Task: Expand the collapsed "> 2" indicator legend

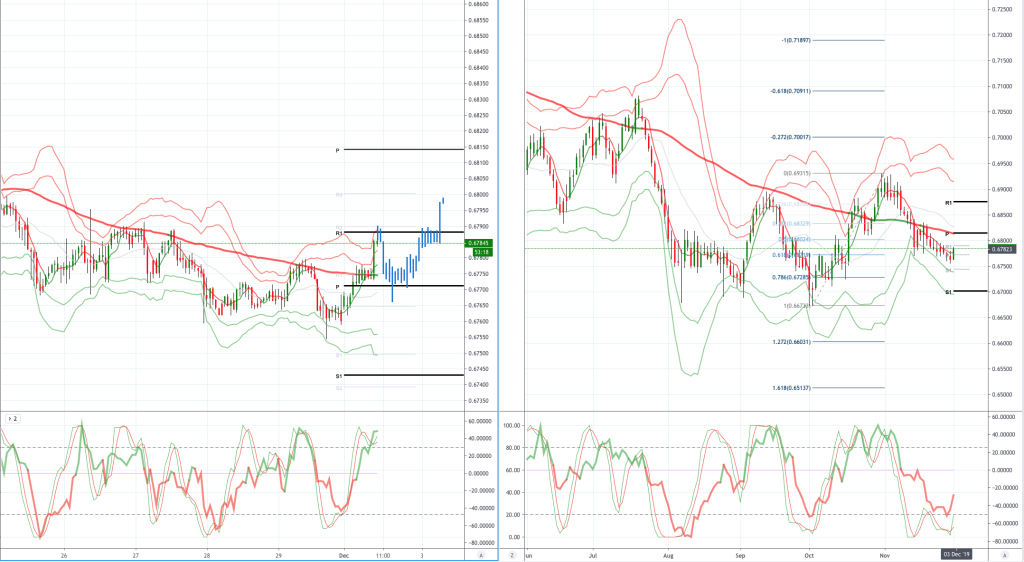Action: click(12, 419)
